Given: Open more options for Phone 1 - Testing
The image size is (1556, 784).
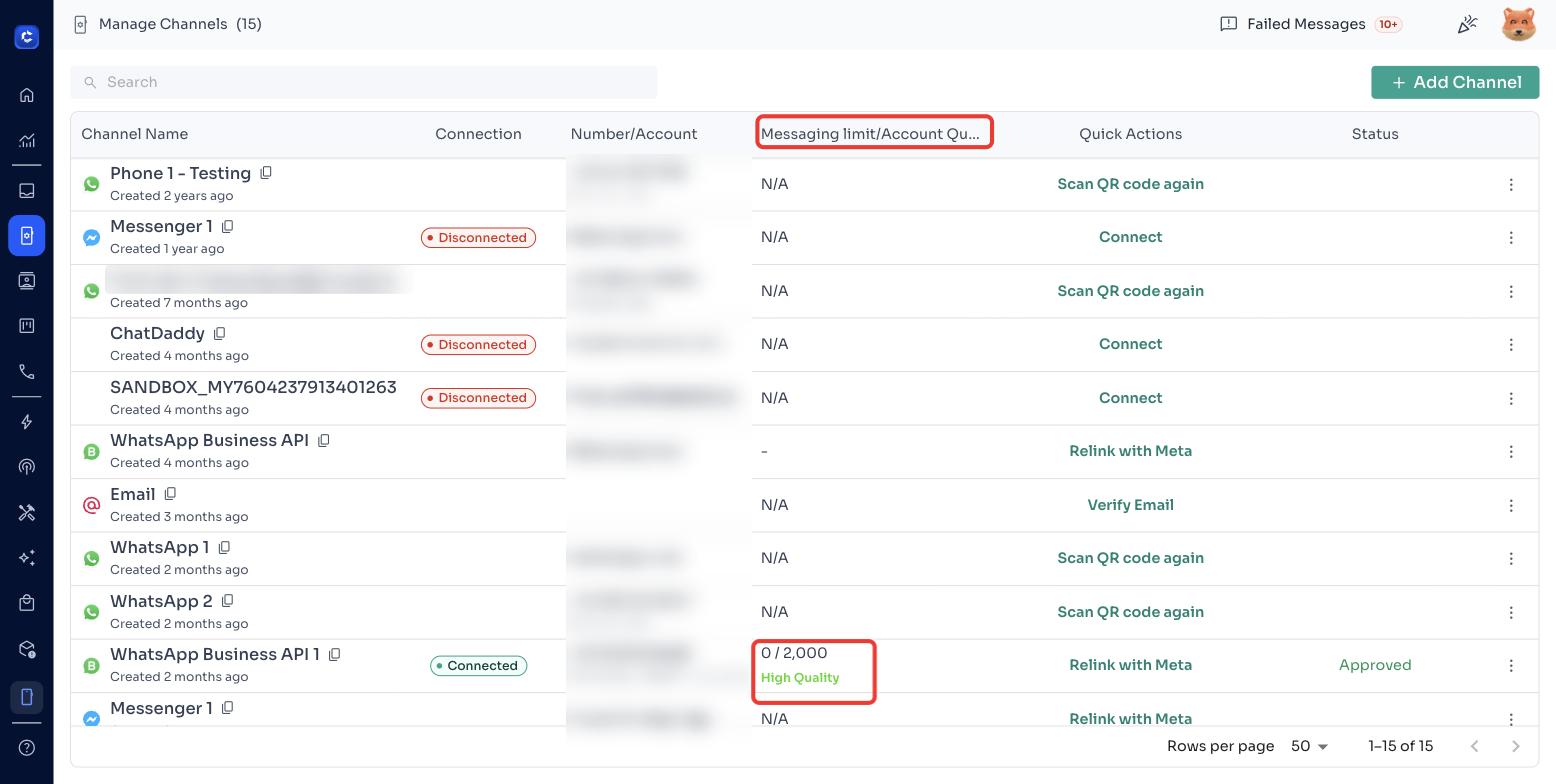Looking at the screenshot, I should (x=1511, y=184).
